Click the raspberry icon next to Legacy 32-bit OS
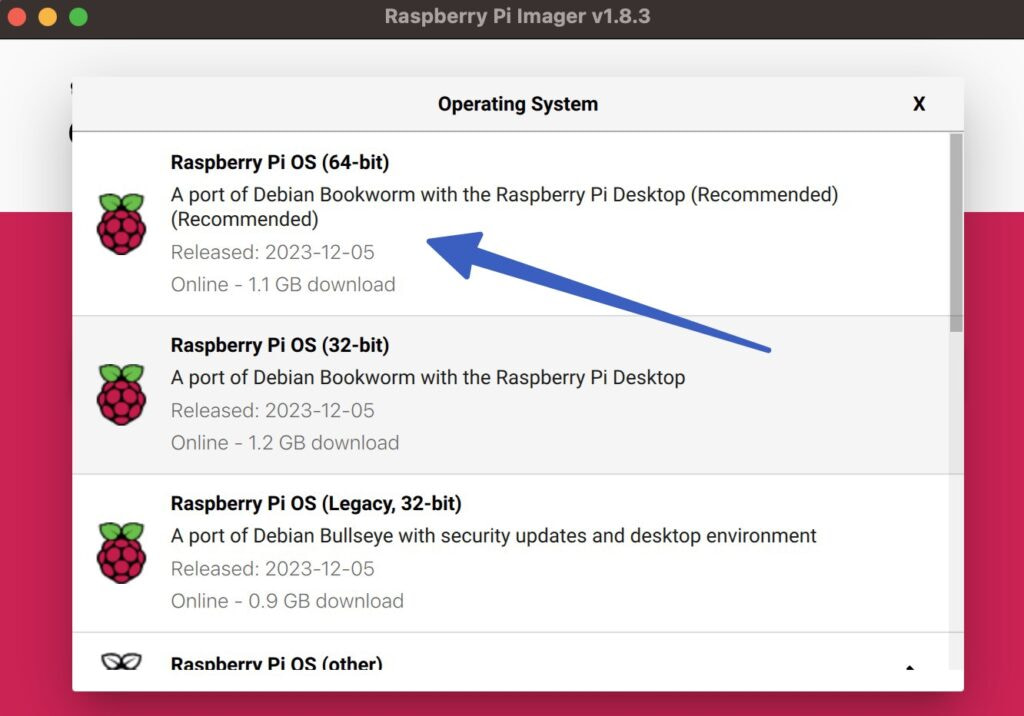This screenshot has height=716, width=1024. [x=121, y=549]
